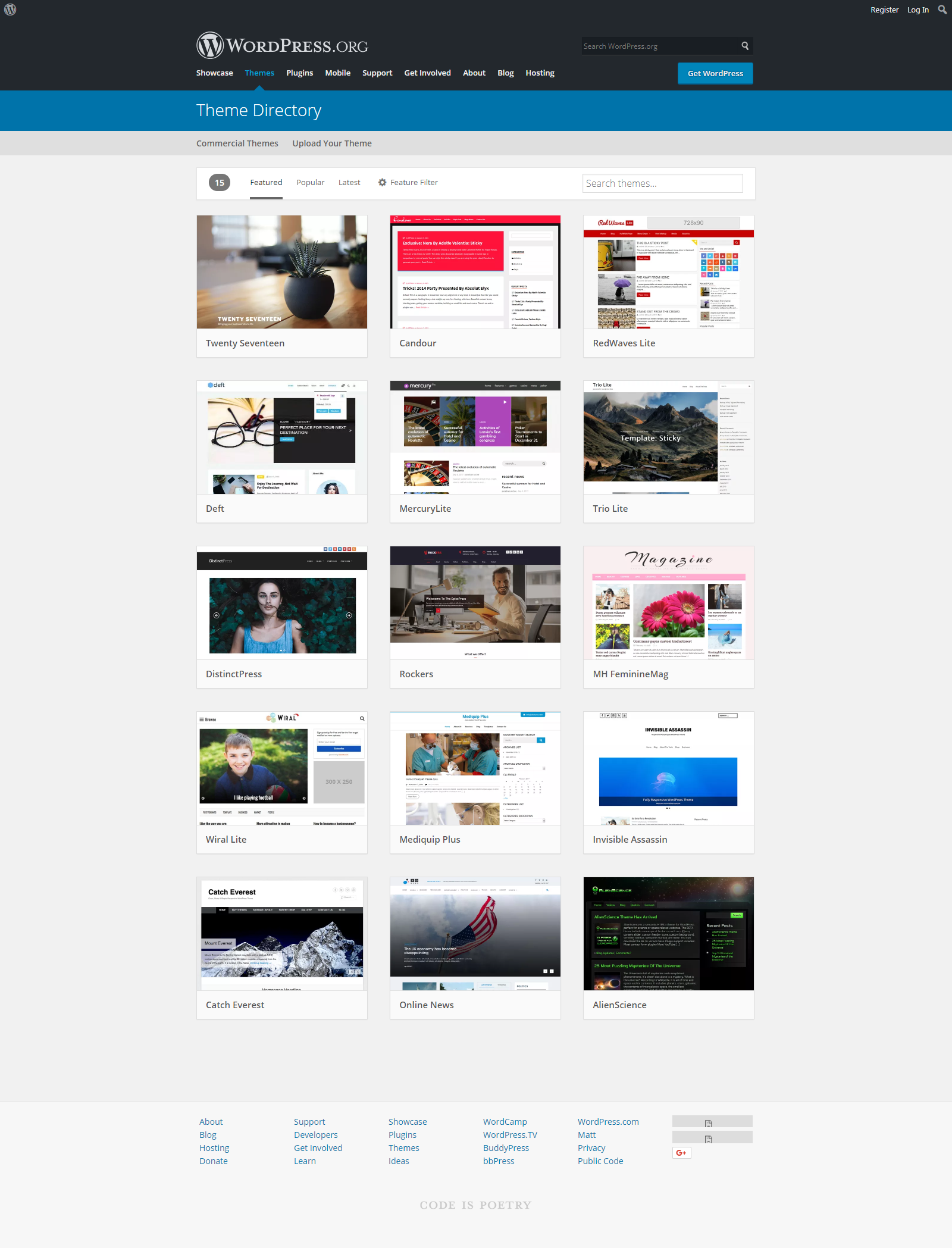952x1248 pixels.
Task: Open About in main navigation
Action: coord(474,73)
